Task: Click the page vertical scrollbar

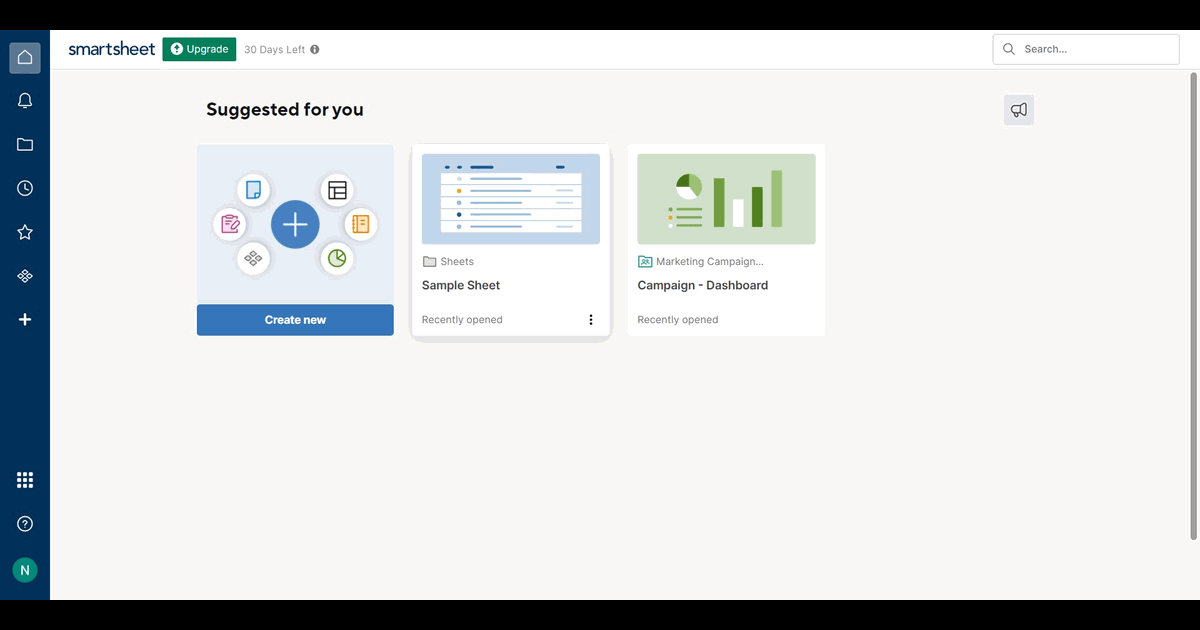Action: click(x=1193, y=305)
